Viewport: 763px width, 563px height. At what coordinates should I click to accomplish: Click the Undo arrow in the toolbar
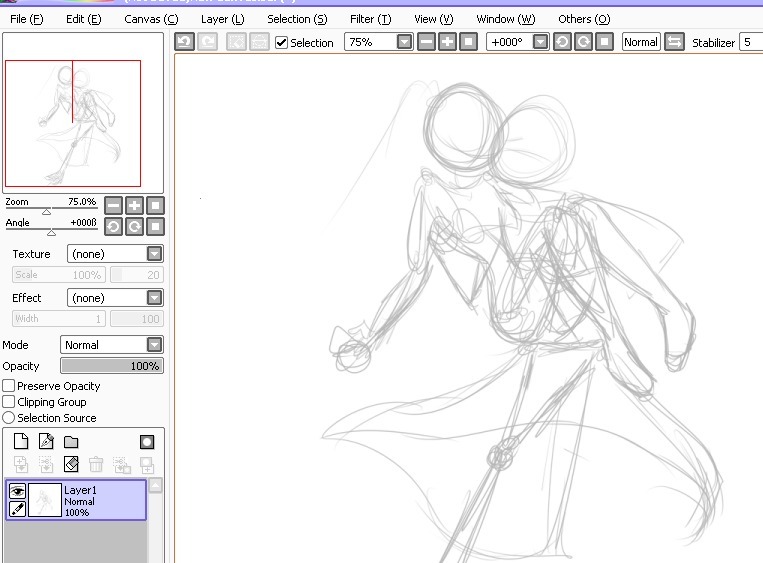pyautogui.click(x=184, y=42)
